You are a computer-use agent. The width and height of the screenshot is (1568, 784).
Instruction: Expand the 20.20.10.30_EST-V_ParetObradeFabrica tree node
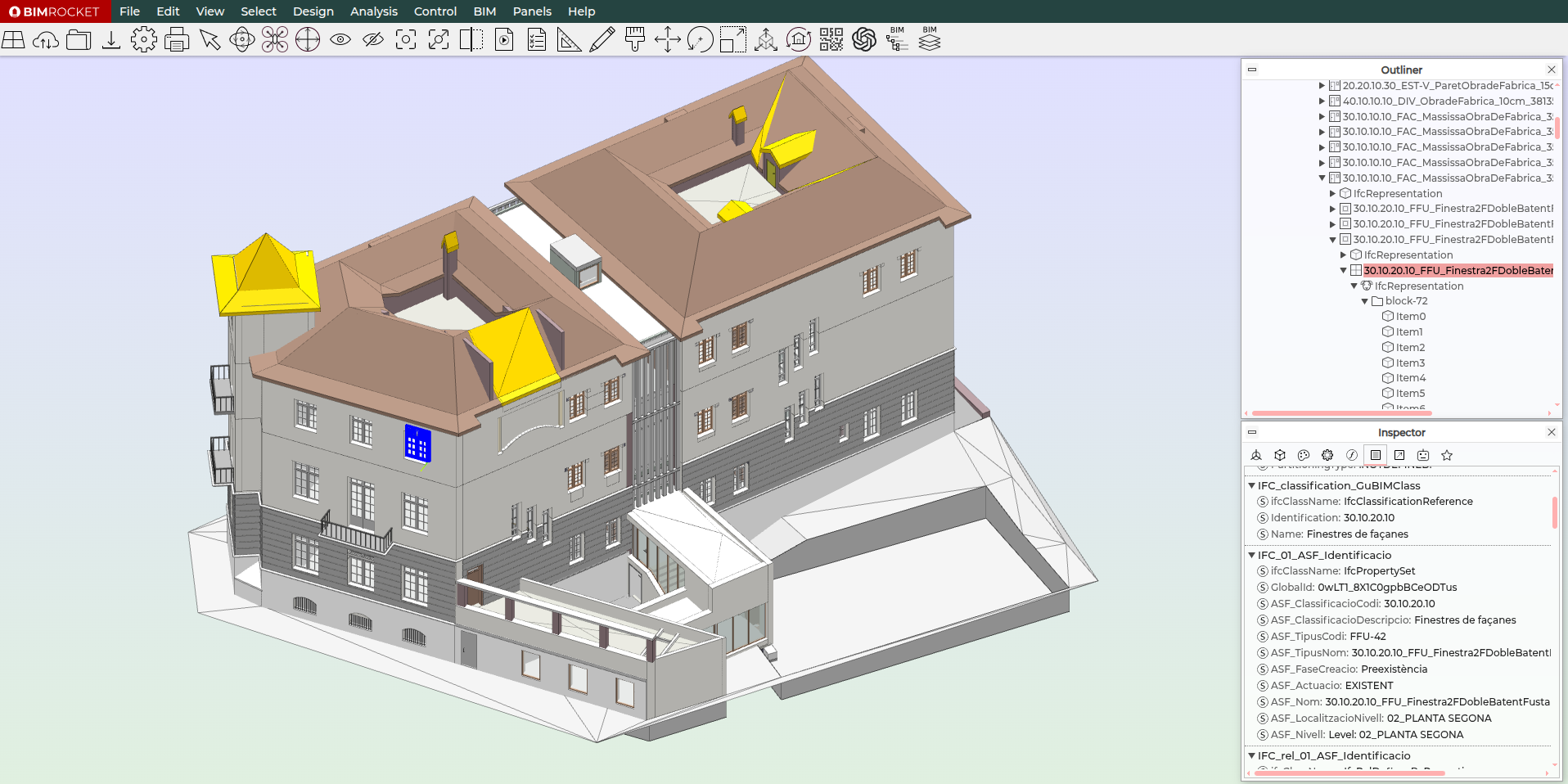coord(1322,85)
